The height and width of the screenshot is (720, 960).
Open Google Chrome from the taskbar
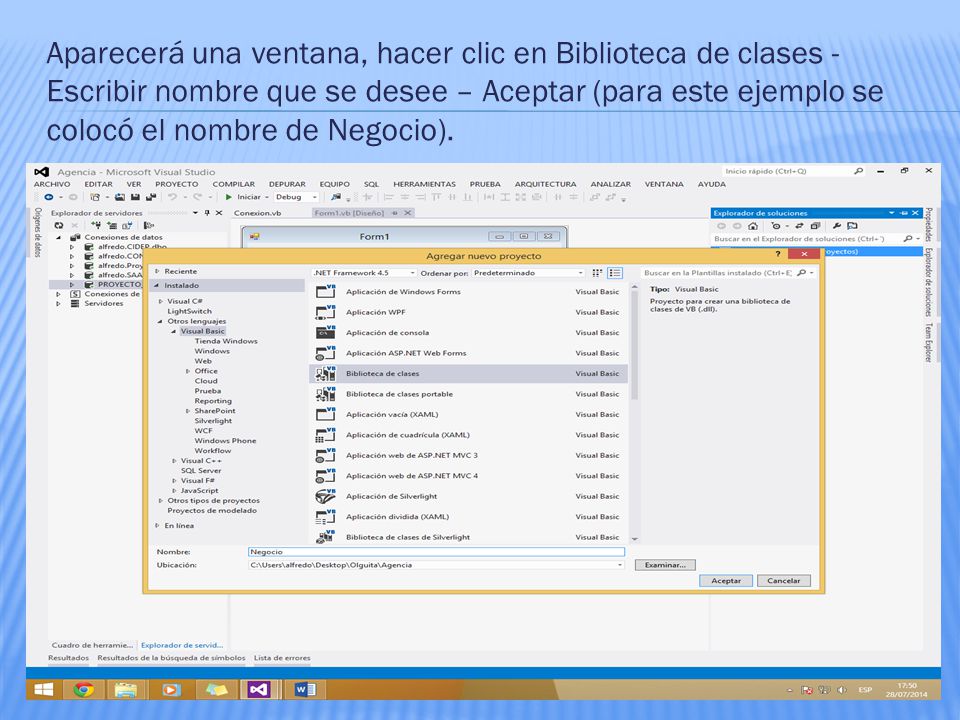point(84,689)
